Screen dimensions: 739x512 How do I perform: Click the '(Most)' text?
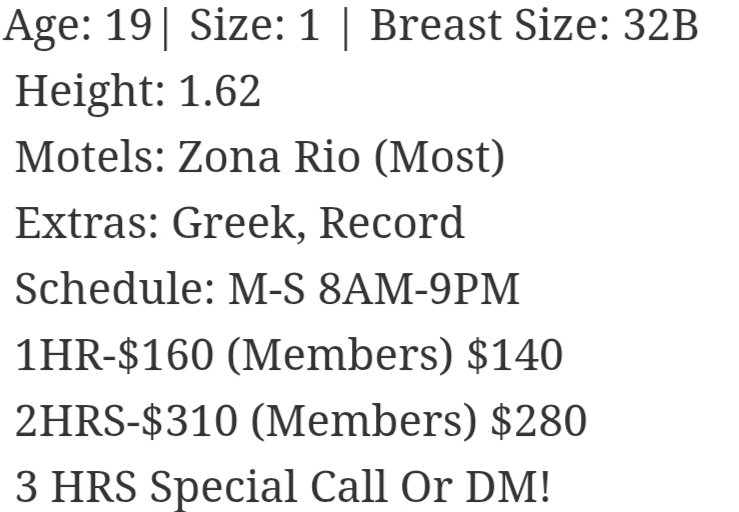pyautogui.click(x=440, y=158)
